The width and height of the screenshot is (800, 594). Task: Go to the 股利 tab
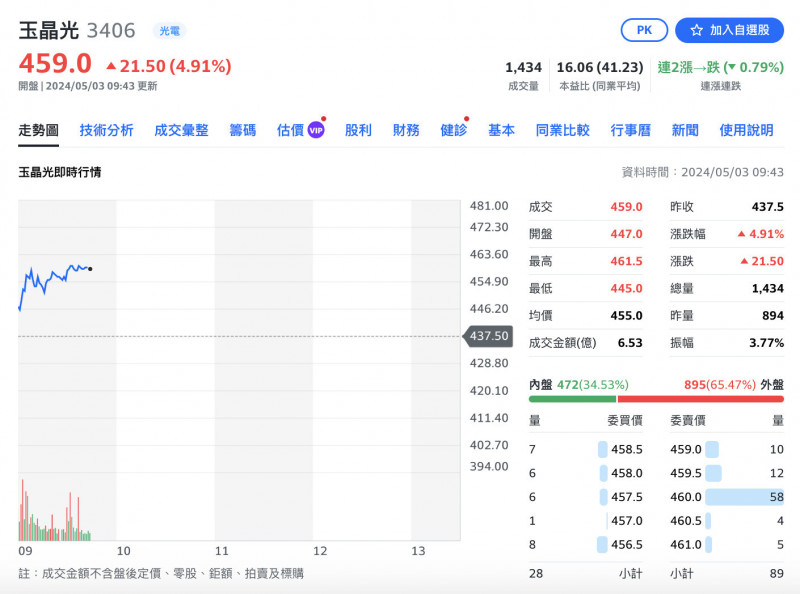[x=358, y=130]
